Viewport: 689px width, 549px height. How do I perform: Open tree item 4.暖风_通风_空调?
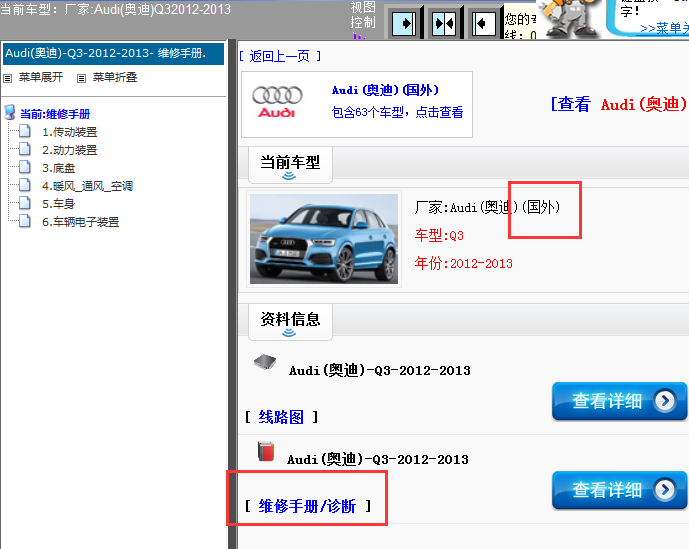coord(87,186)
